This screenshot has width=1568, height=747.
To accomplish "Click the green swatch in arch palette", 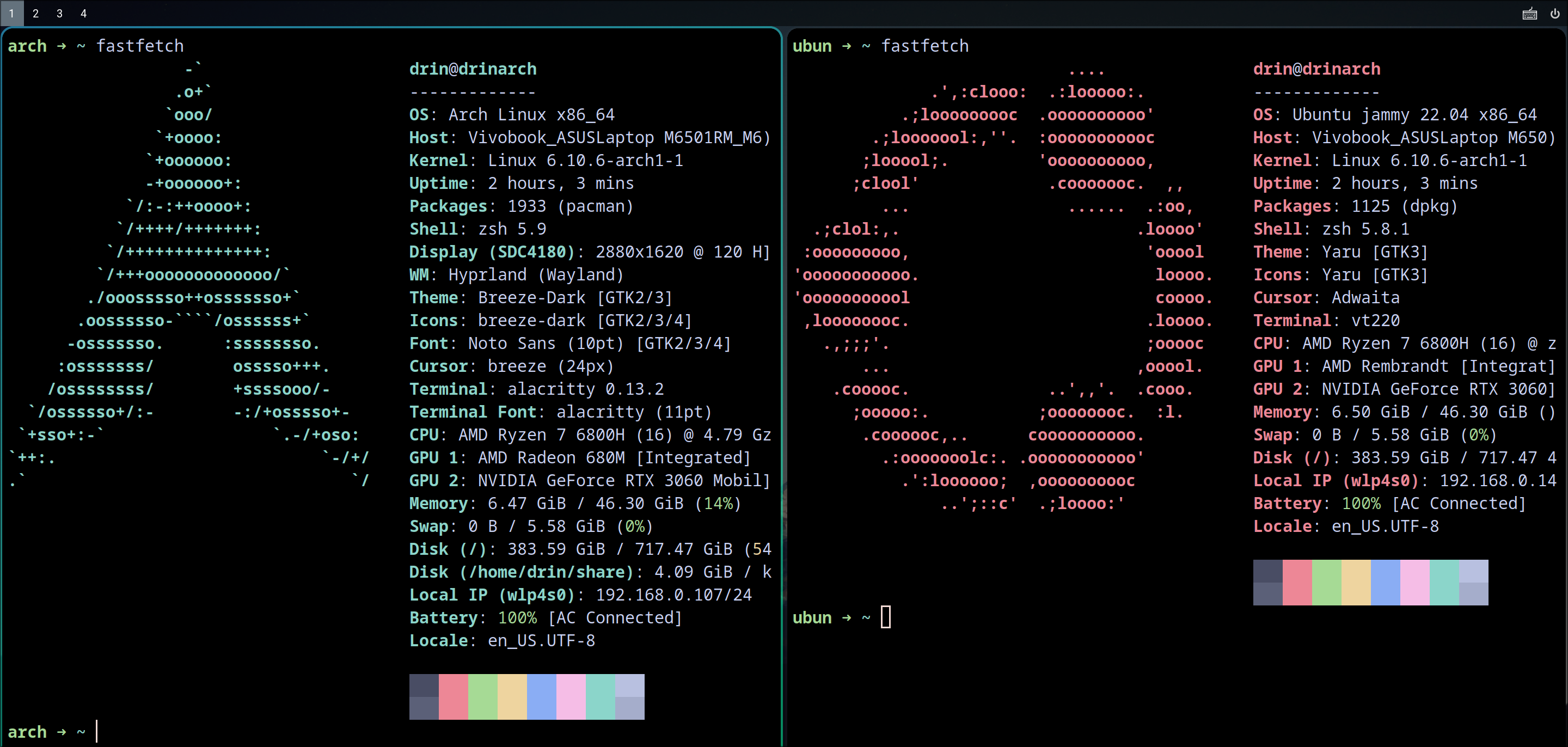I will [x=483, y=696].
